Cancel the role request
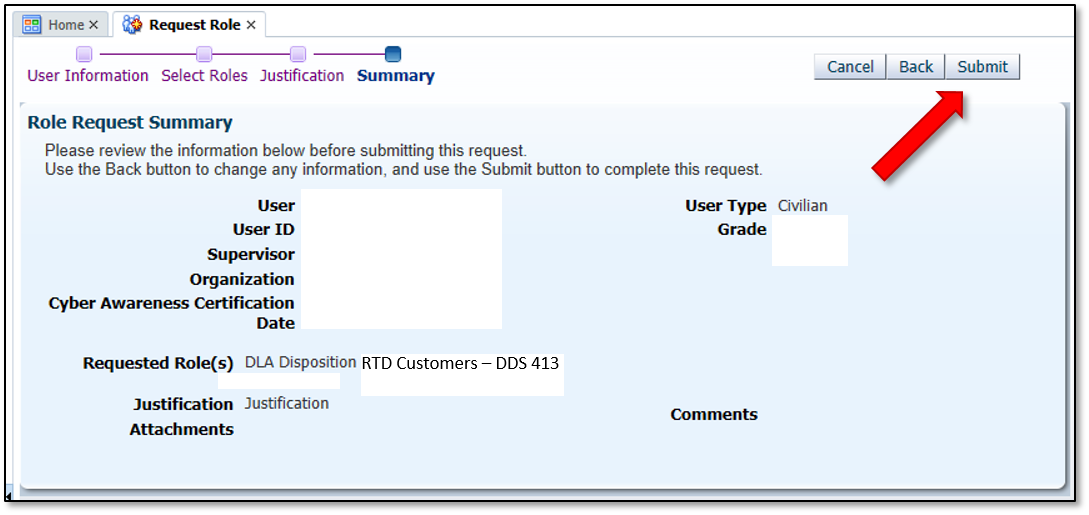Viewport: 1089px width, 515px height. point(850,67)
